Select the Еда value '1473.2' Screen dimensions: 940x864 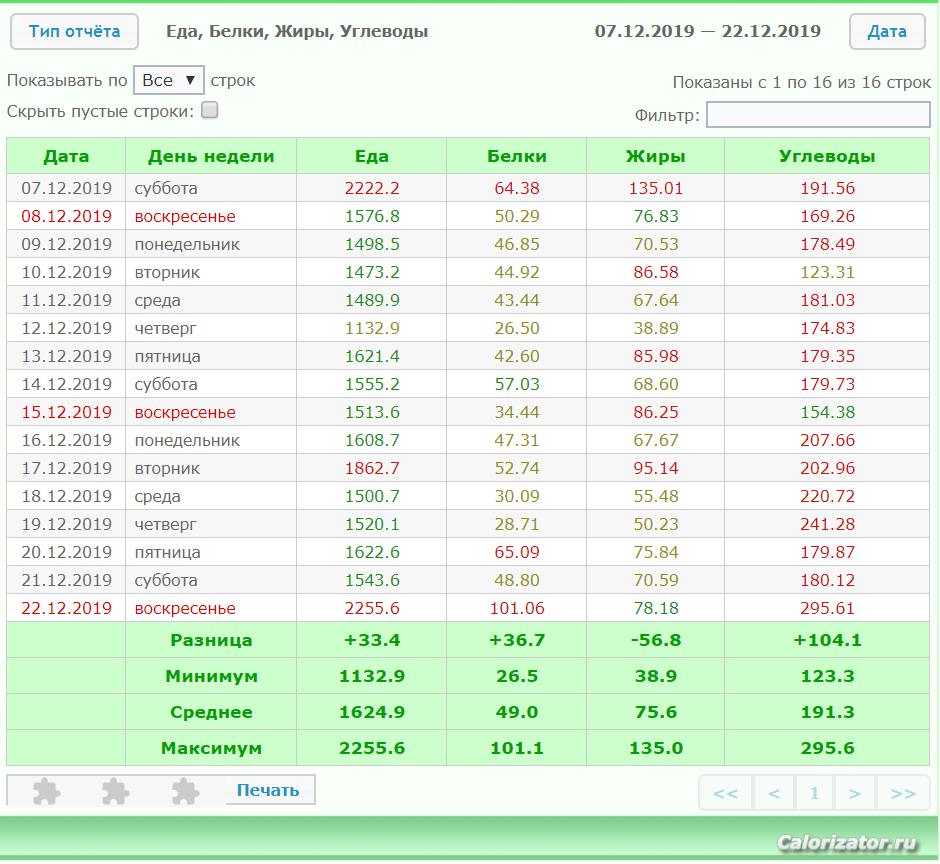[372, 272]
